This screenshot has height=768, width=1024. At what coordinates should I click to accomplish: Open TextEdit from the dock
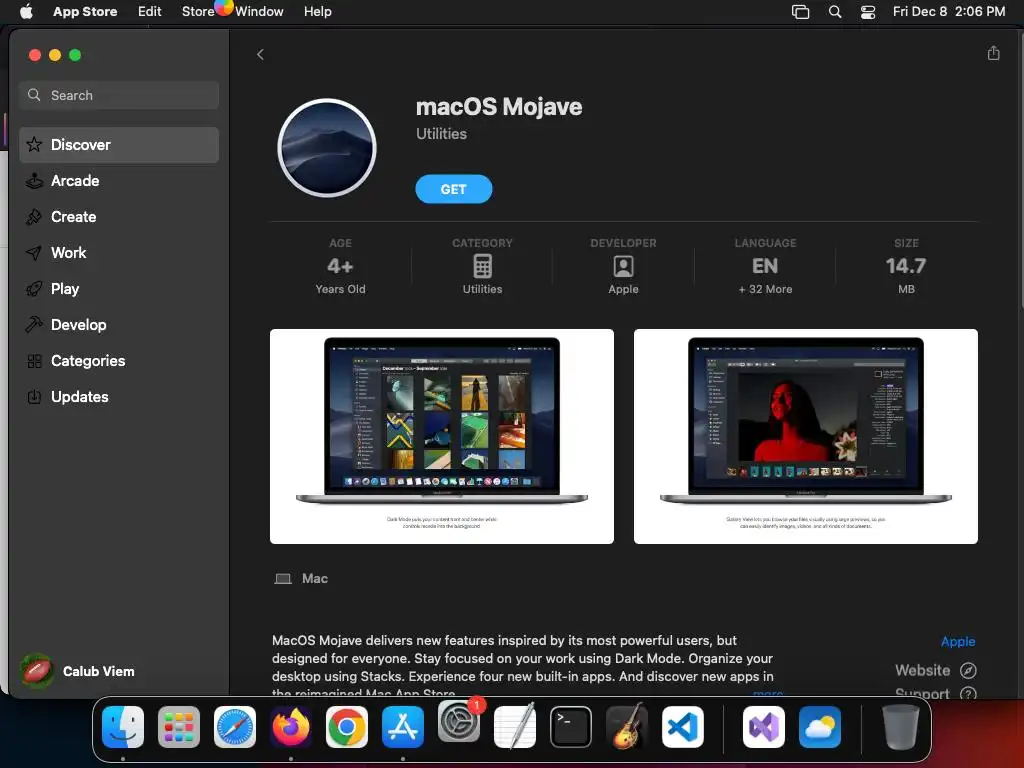coord(515,727)
